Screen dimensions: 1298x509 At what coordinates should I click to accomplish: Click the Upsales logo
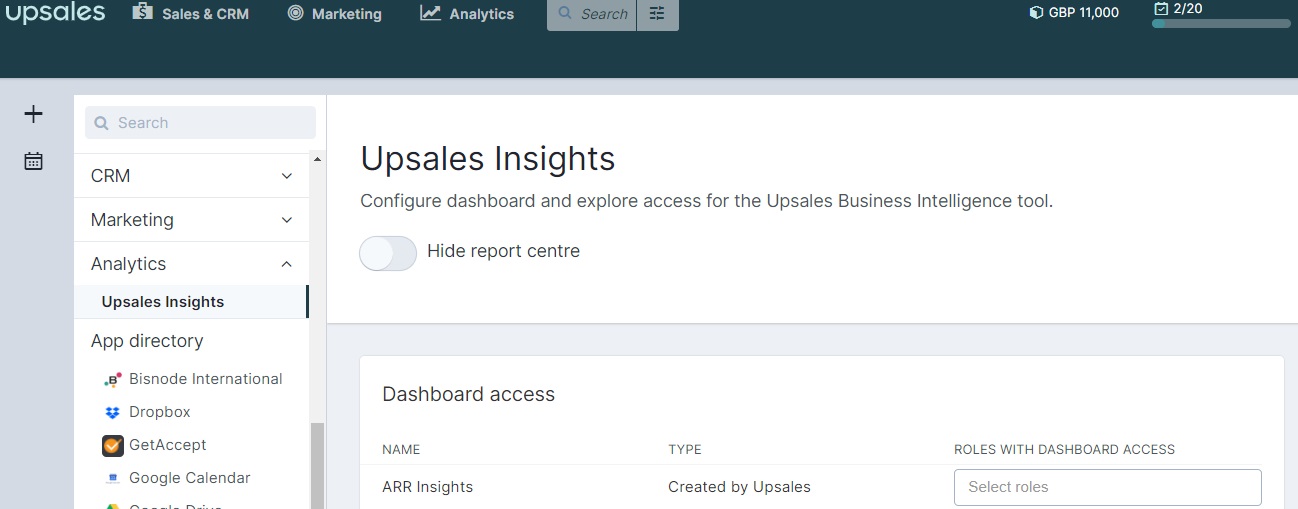point(55,13)
